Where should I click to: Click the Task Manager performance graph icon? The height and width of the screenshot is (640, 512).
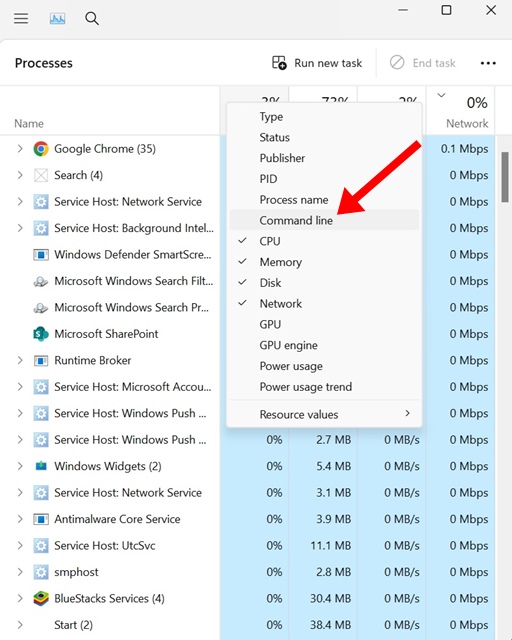tap(57, 18)
